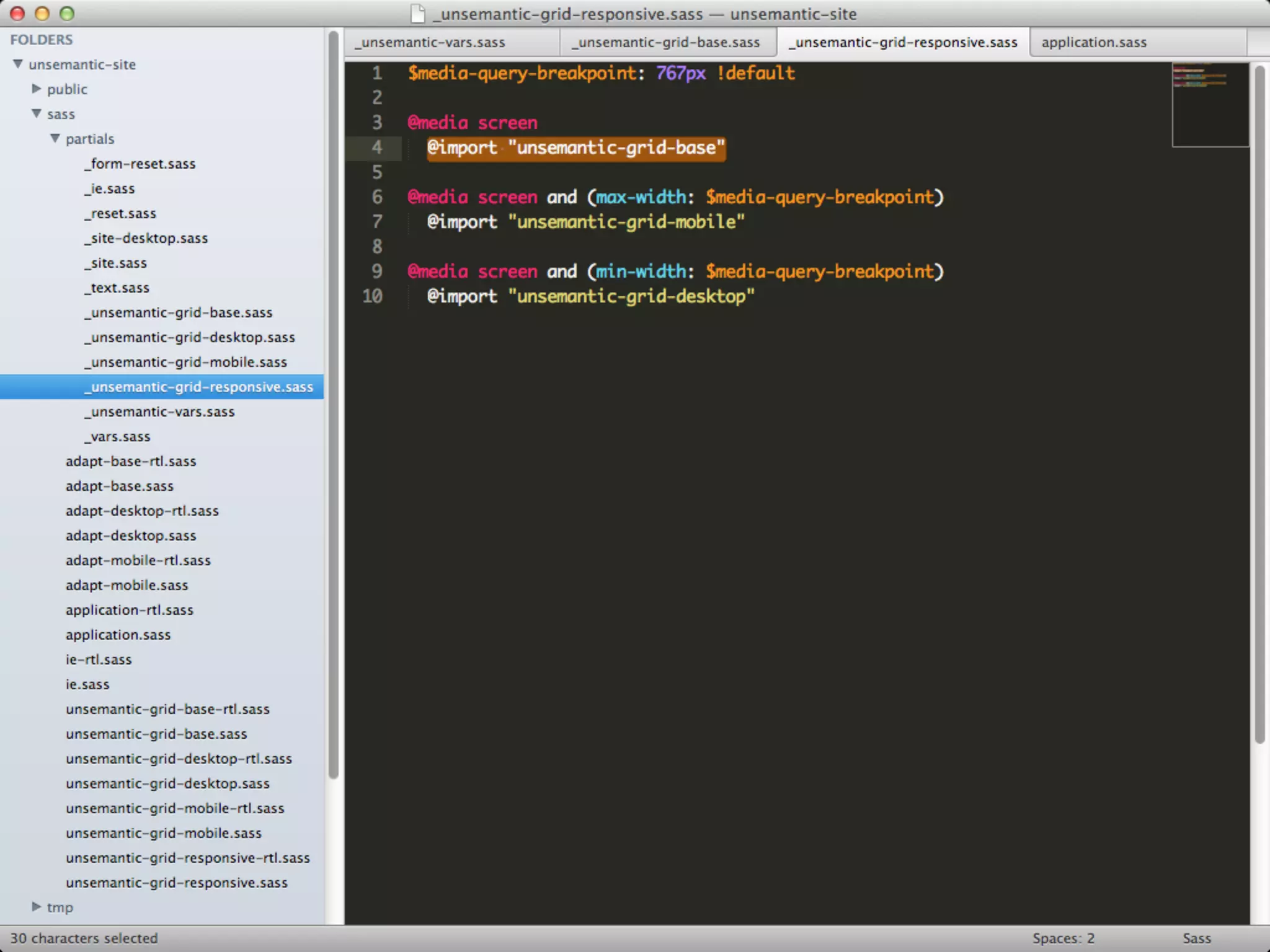Click line number 7 in gutter

coord(377,222)
